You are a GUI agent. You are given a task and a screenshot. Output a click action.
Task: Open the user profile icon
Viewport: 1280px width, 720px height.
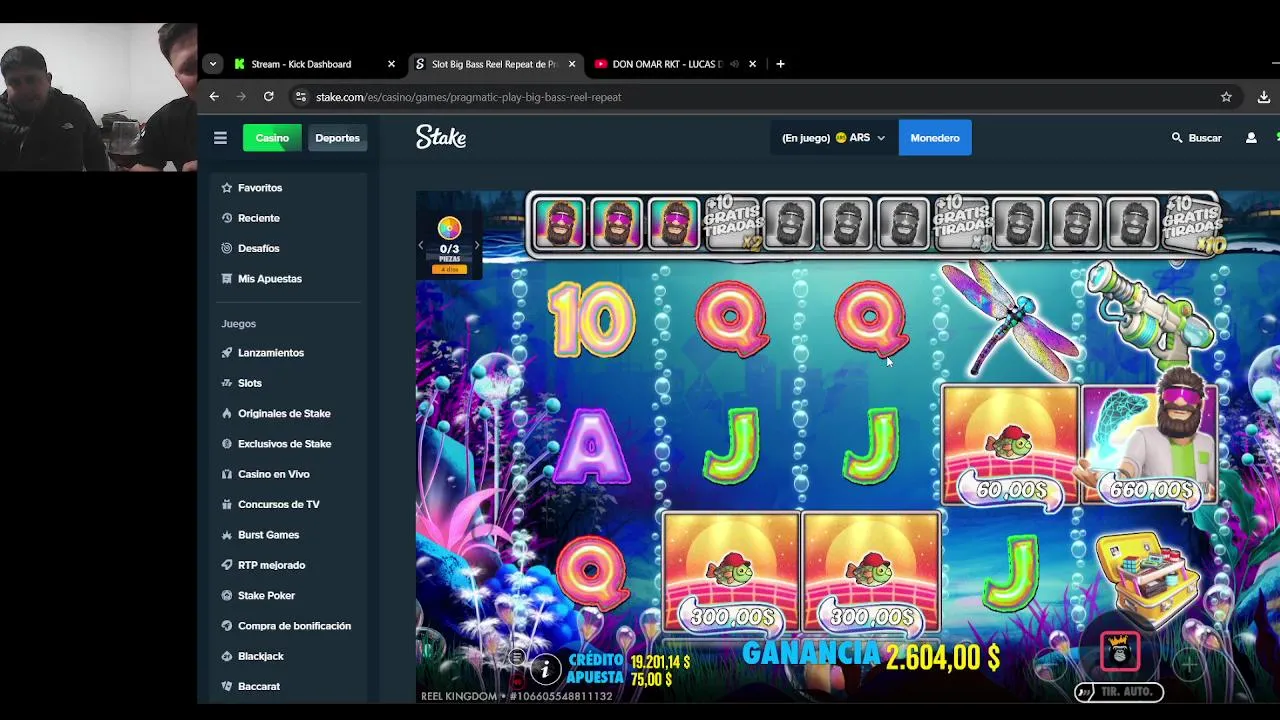(1251, 138)
